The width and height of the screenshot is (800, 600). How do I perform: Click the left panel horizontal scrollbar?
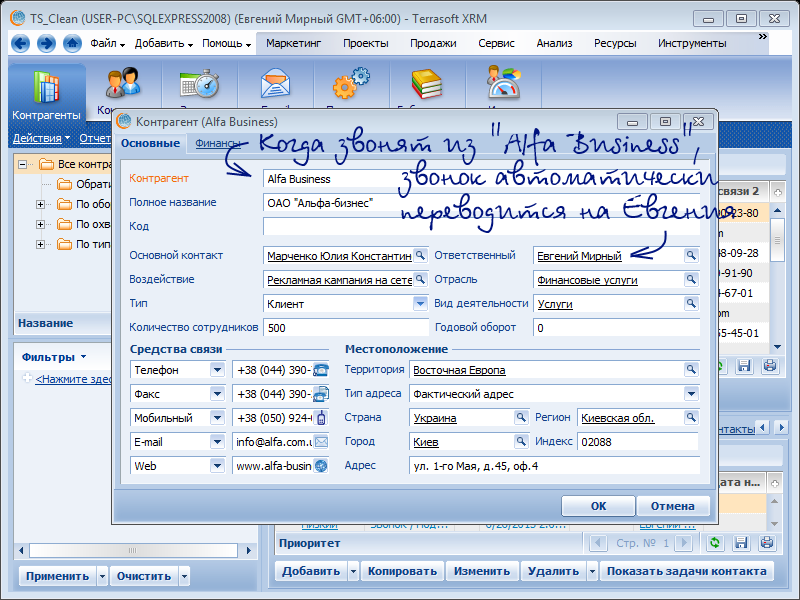(x=134, y=550)
